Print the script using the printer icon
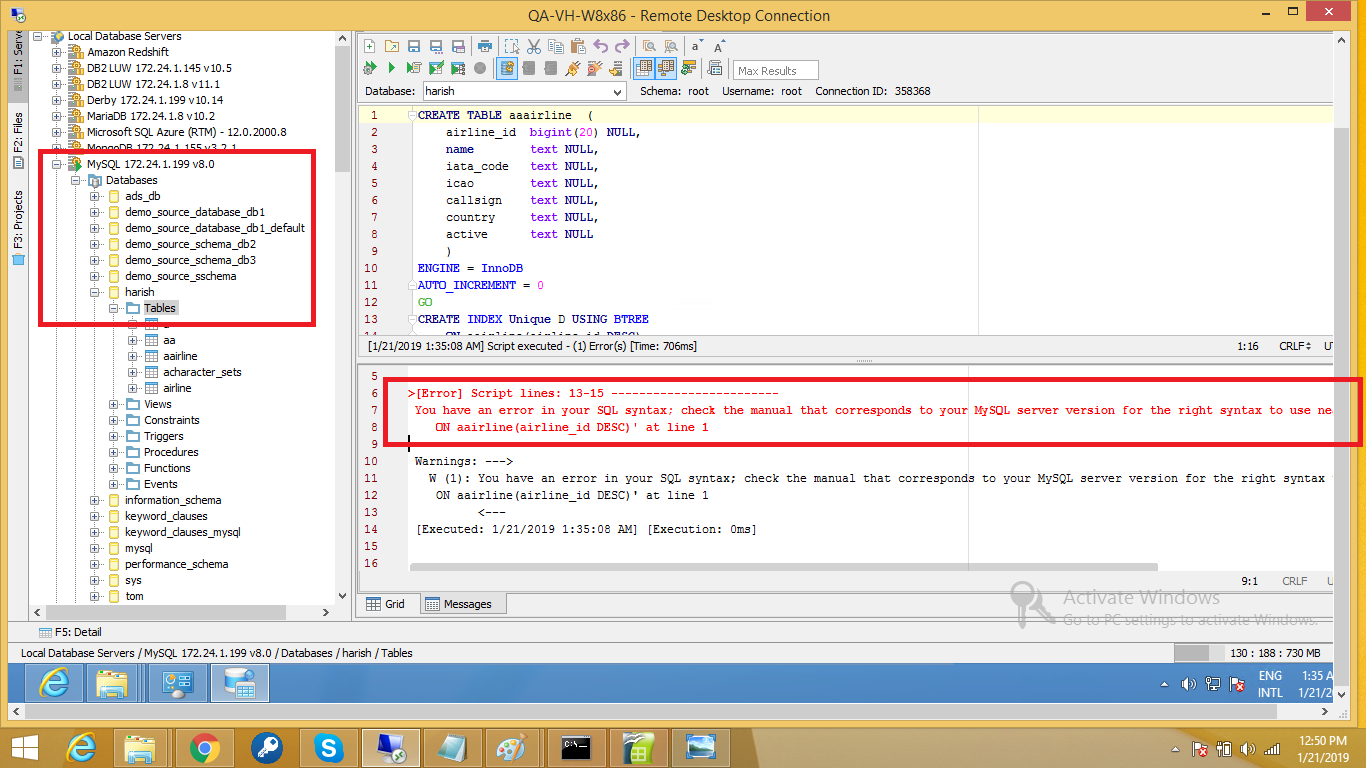The width and height of the screenshot is (1366, 768). tap(485, 46)
